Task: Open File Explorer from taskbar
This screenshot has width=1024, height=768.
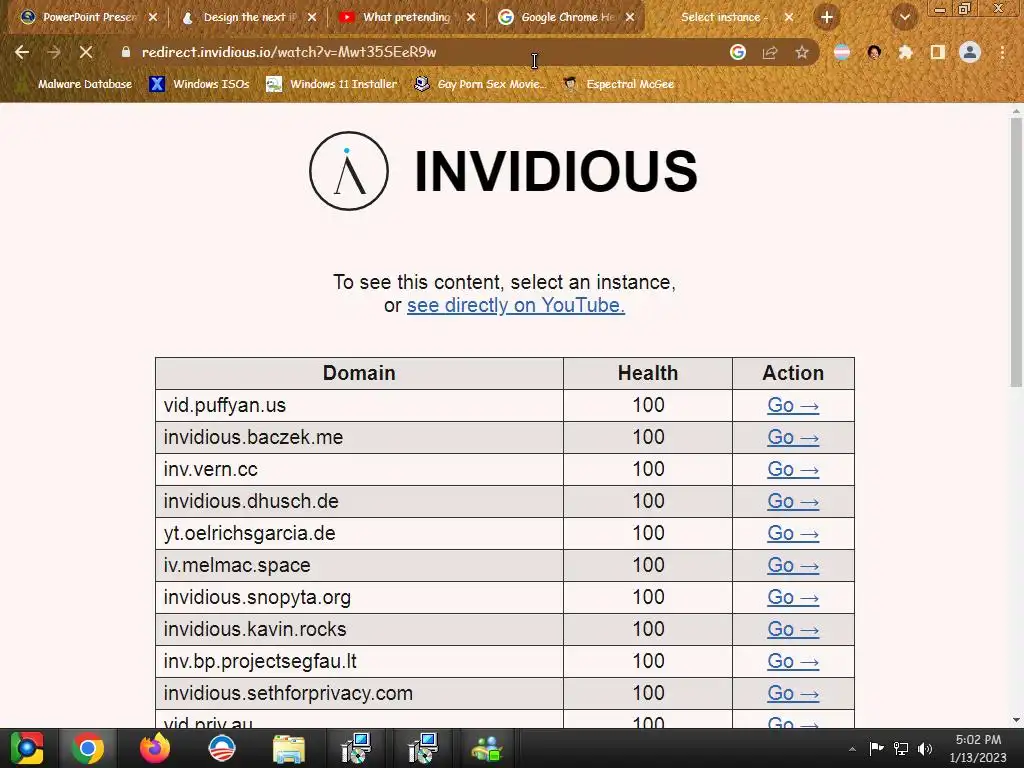Action: pyautogui.click(x=289, y=748)
